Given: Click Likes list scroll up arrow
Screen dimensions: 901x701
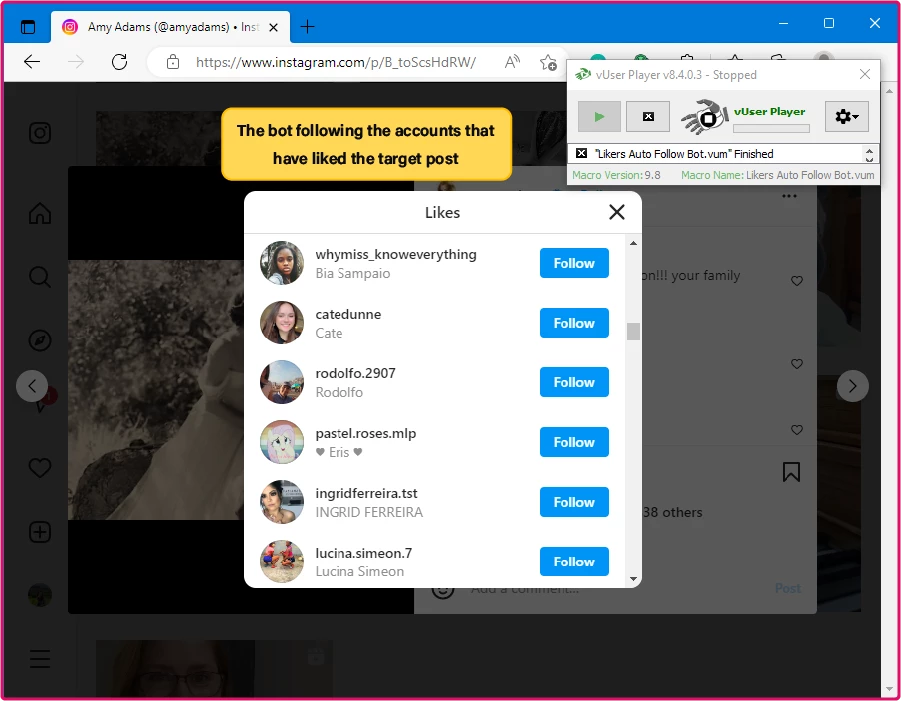Looking at the screenshot, I should point(633,243).
